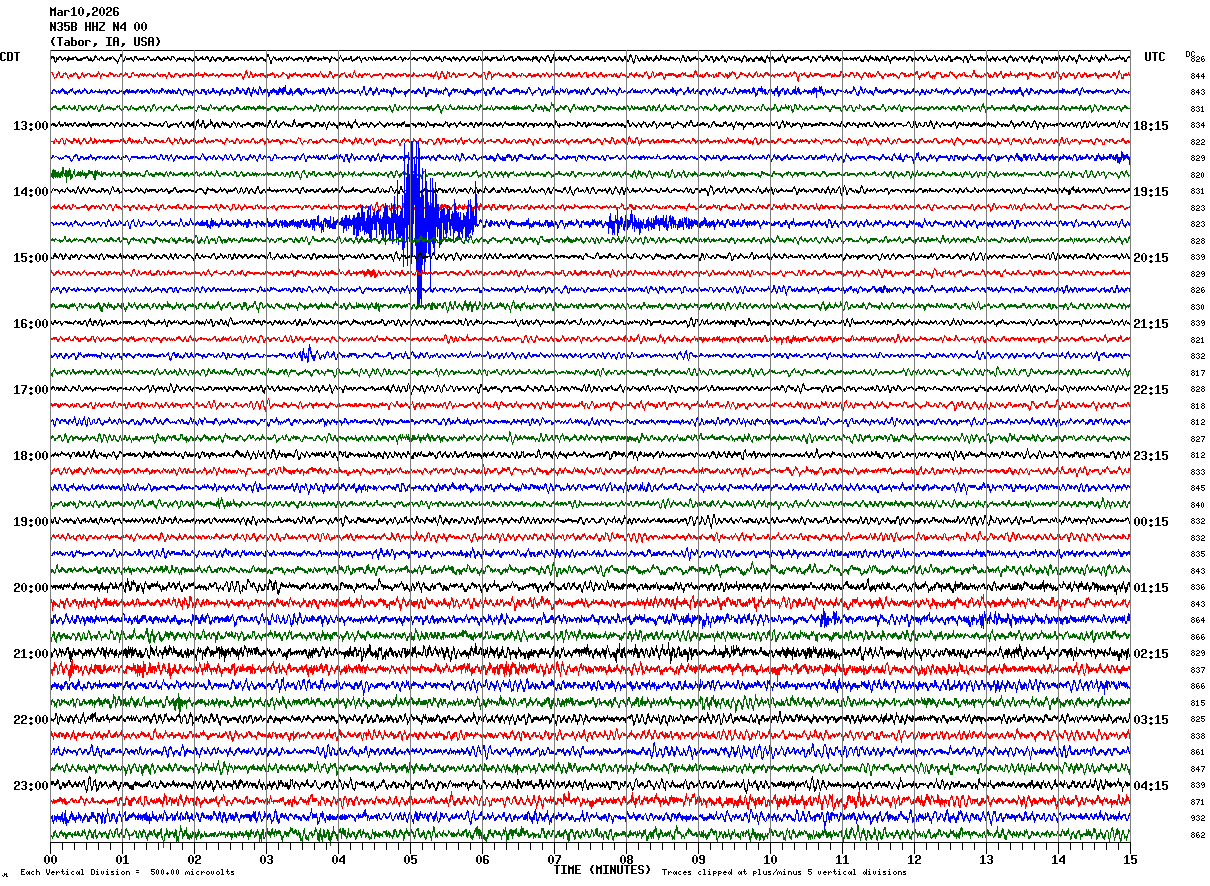Click the small blue blip in the 16:00 hour

coord(308,354)
